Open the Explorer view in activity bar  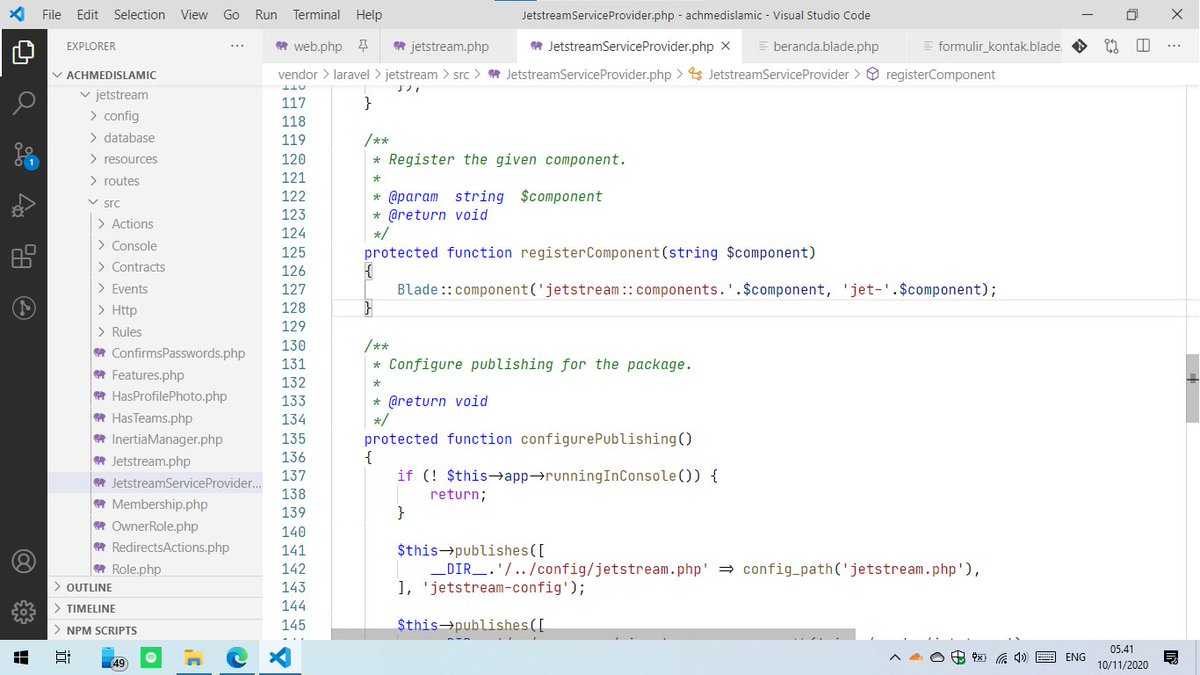click(23, 51)
